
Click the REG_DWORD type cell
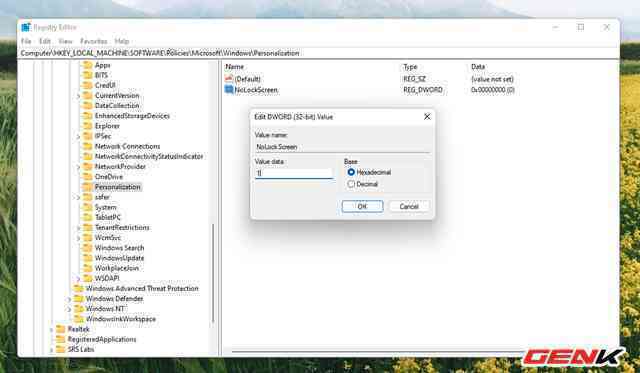tap(423, 90)
